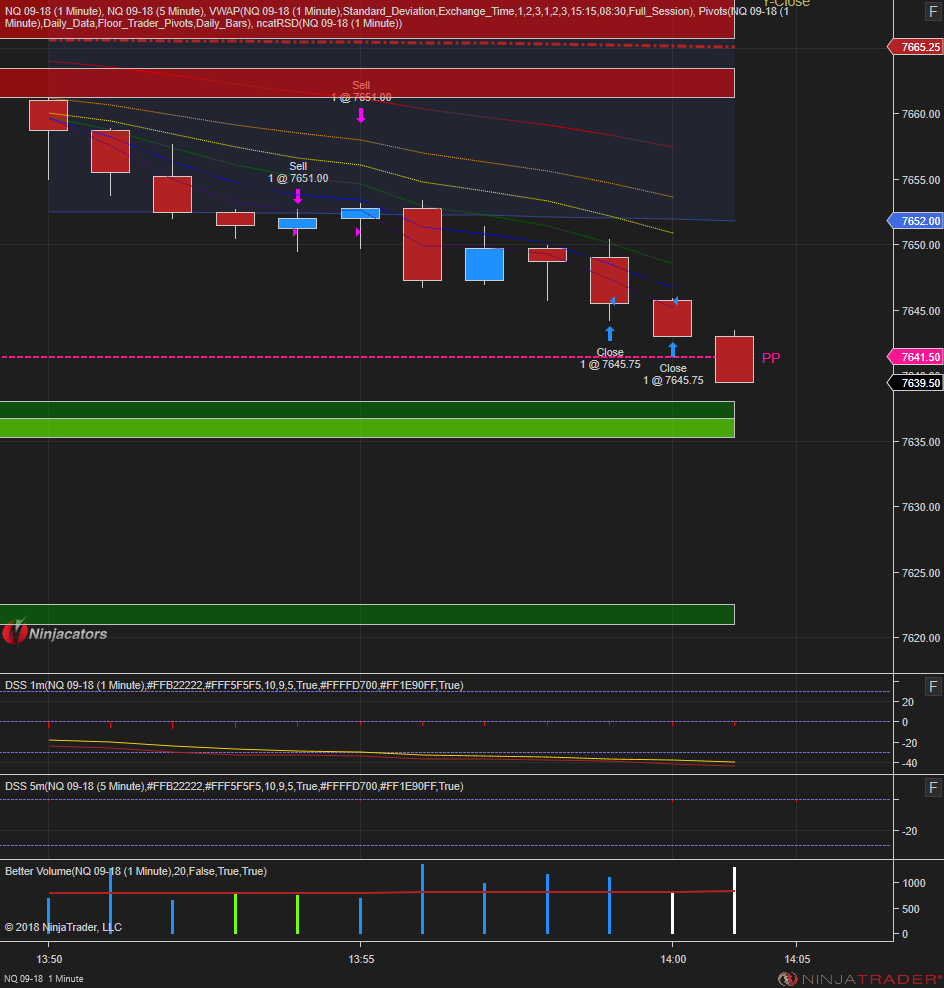
Task: Click the F button of the price panel
Action: click(933, 12)
